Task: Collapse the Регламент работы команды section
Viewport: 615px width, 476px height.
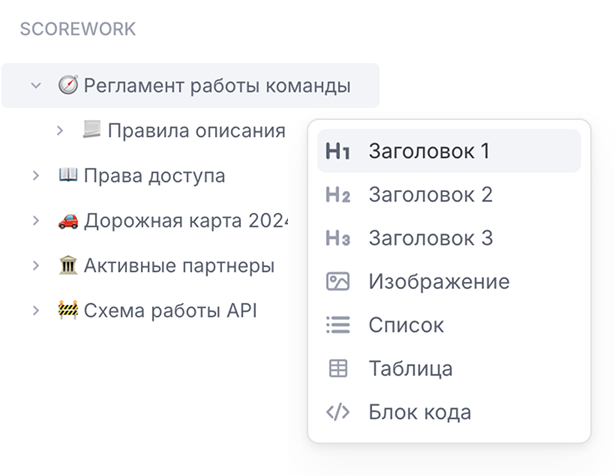Action: click(36, 86)
